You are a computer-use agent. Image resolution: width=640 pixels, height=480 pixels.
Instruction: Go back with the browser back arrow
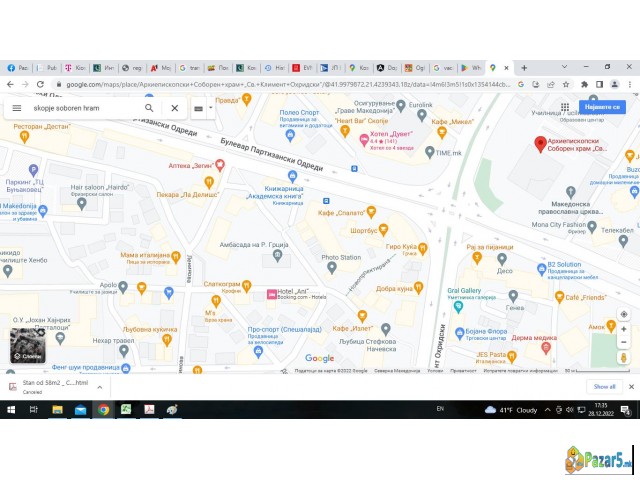tap(10, 84)
